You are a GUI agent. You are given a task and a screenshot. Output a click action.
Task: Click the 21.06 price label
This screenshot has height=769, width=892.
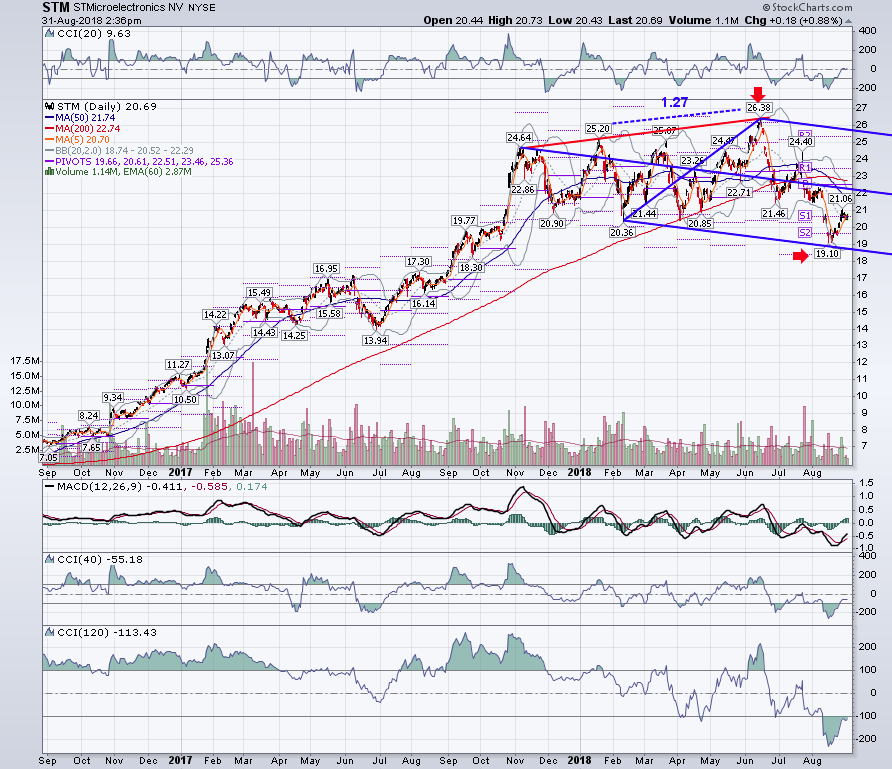(x=840, y=199)
